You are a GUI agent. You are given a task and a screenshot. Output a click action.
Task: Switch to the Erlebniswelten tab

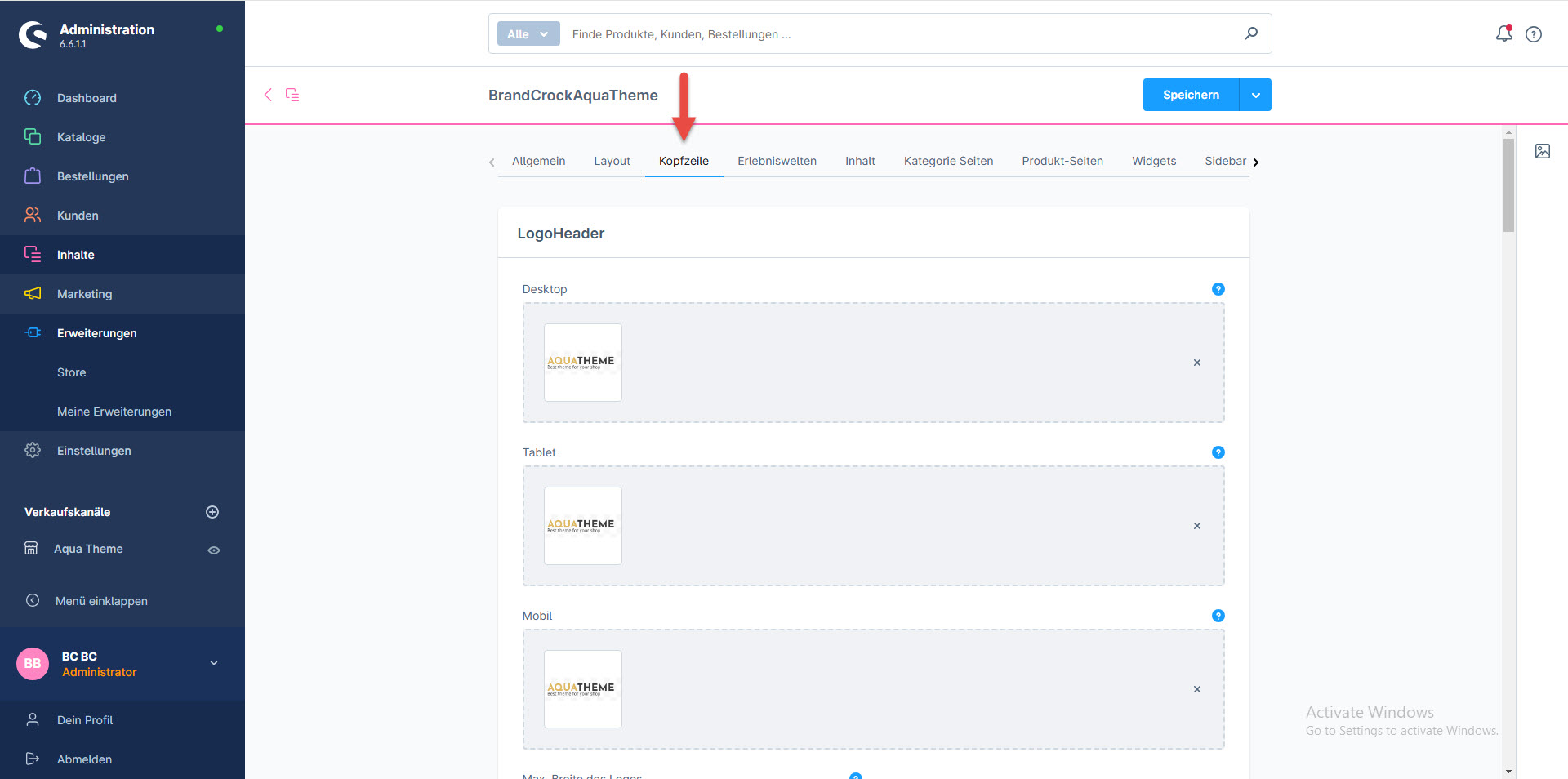(x=777, y=161)
